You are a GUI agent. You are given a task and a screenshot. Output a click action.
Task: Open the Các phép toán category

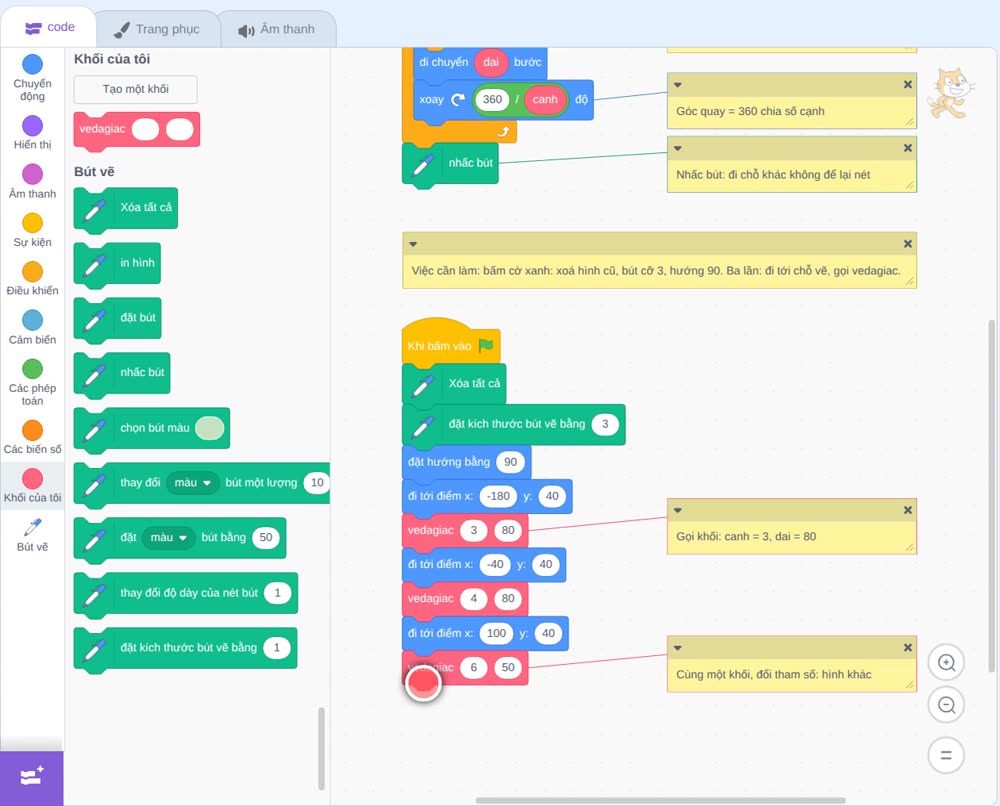point(32,383)
